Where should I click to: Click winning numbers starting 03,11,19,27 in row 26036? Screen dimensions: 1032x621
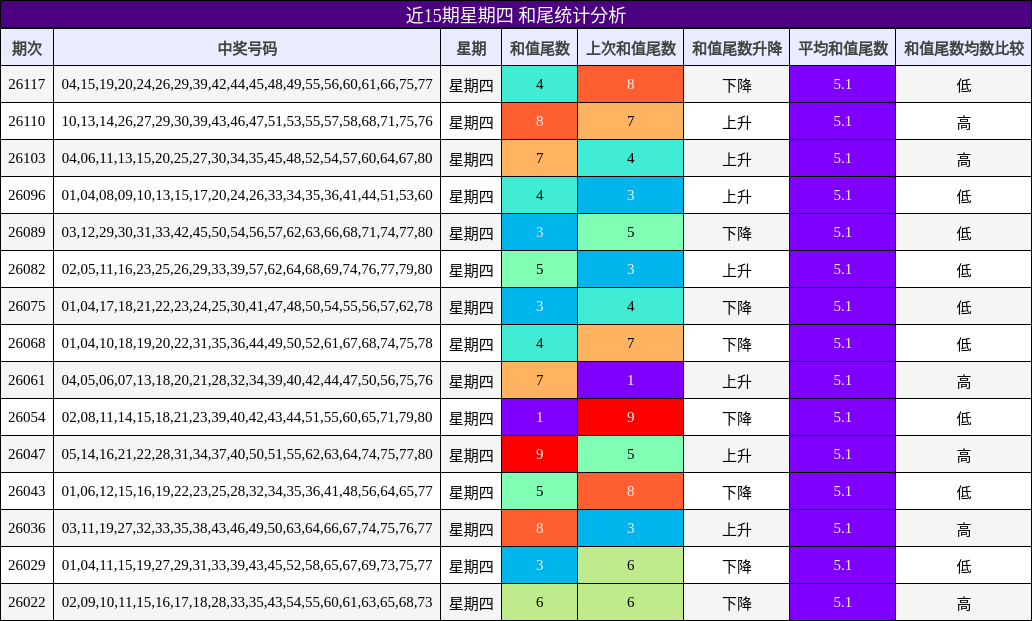[x=247, y=528]
